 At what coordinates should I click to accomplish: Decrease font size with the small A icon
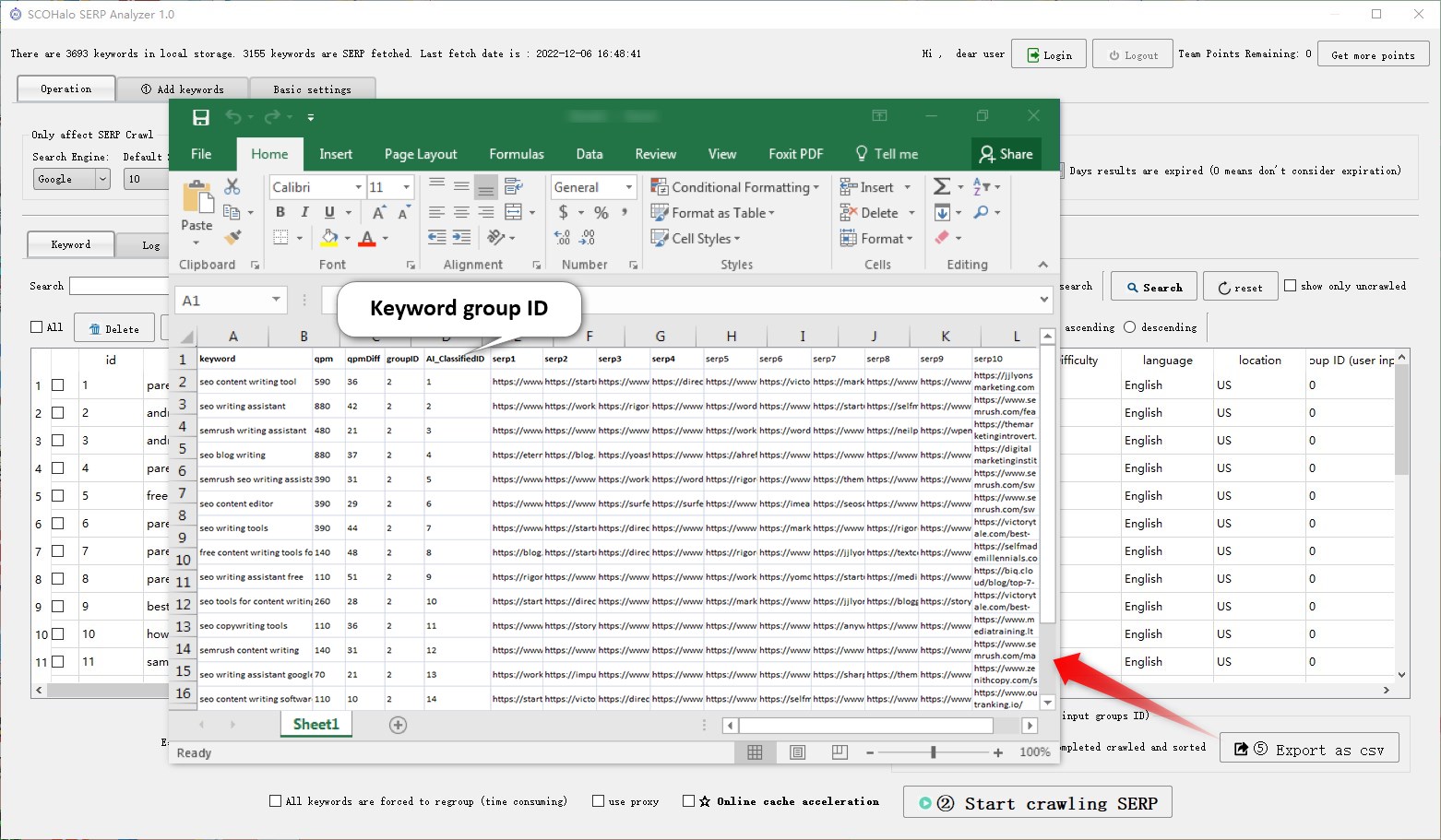point(403,213)
